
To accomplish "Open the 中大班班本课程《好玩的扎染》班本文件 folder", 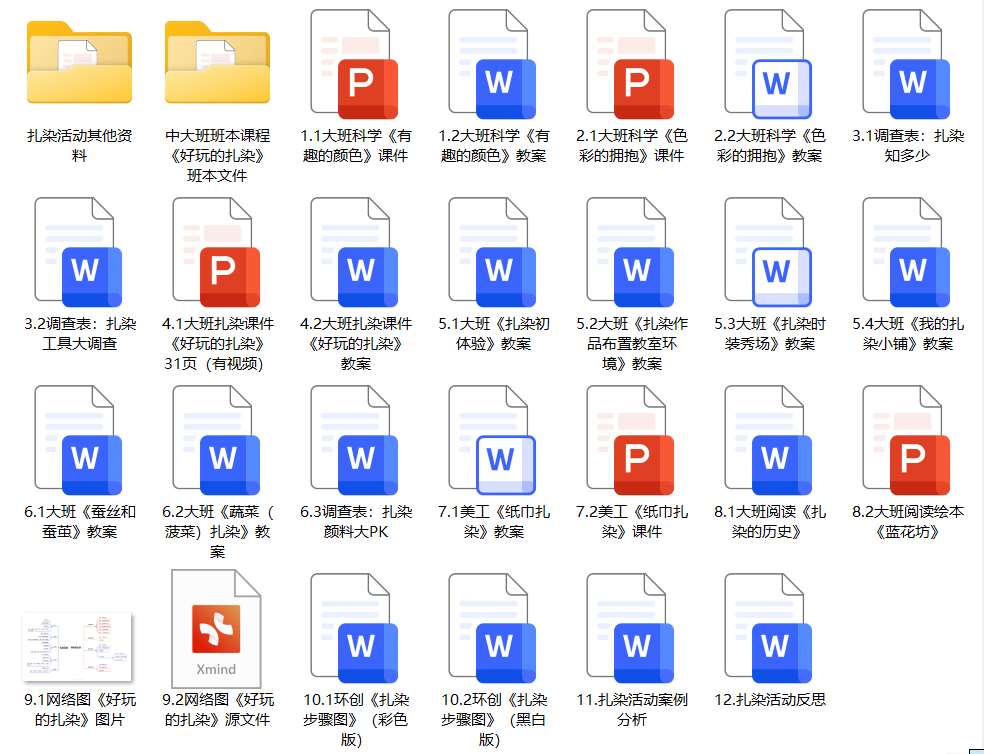I will tap(217, 64).
